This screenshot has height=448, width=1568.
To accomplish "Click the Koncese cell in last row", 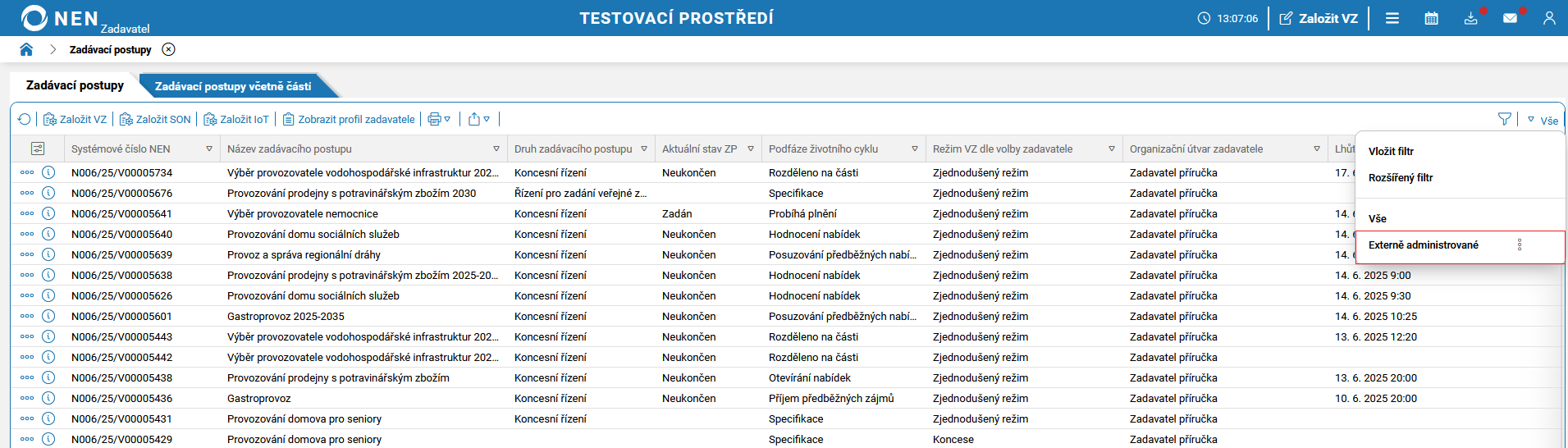I will point(953,439).
